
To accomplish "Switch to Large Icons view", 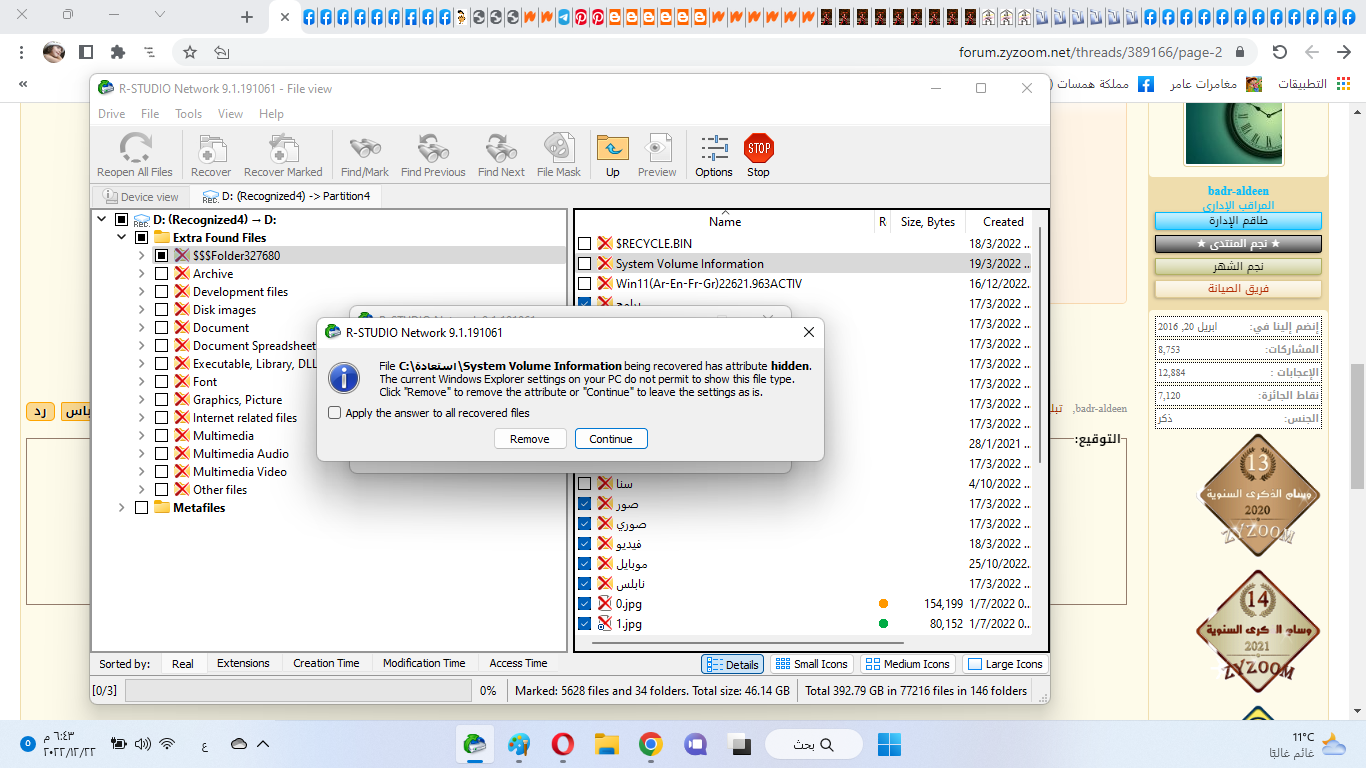I will tap(1005, 664).
